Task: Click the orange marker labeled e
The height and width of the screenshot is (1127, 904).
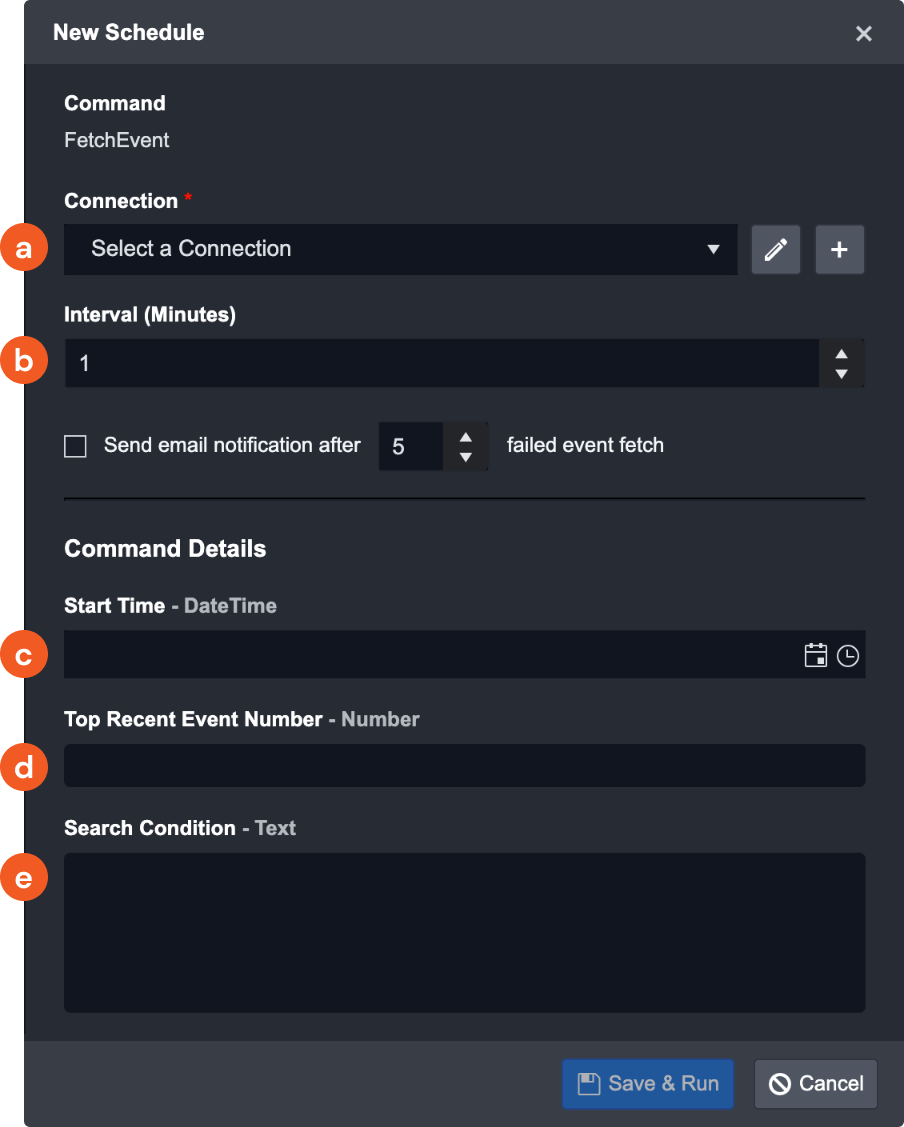Action: (x=24, y=878)
